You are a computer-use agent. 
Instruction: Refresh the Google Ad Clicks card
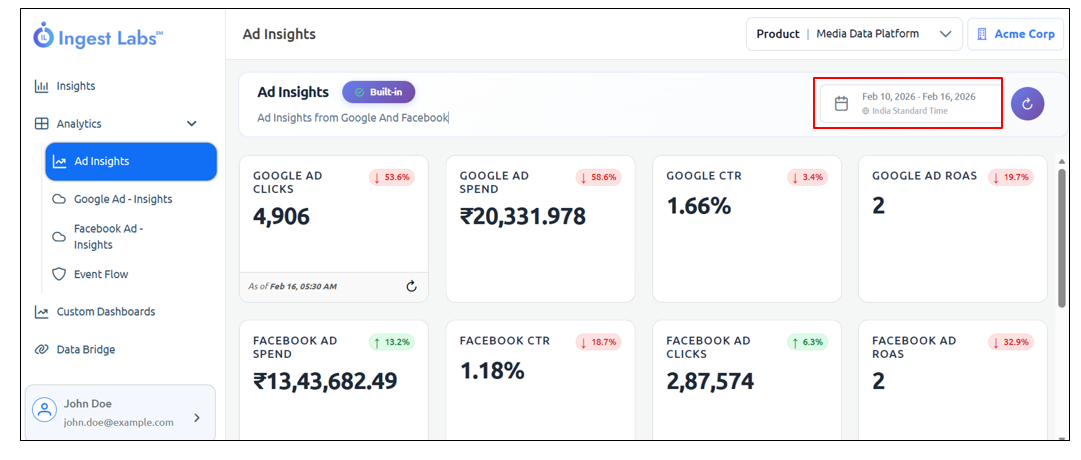click(x=411, y=287)
